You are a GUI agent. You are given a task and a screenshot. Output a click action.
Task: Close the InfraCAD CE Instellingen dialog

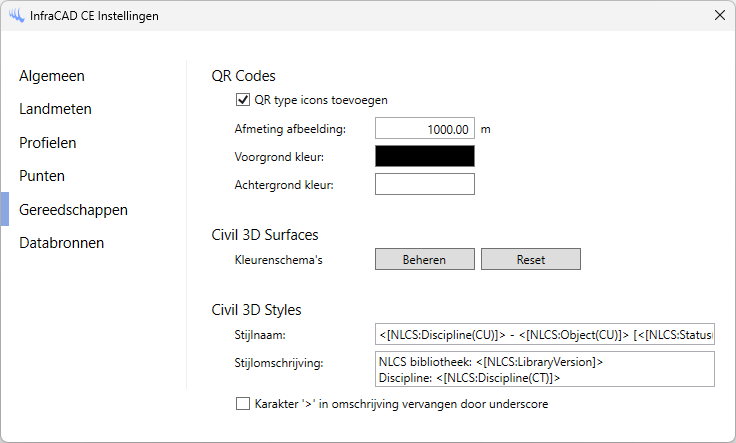pos(720,15)
